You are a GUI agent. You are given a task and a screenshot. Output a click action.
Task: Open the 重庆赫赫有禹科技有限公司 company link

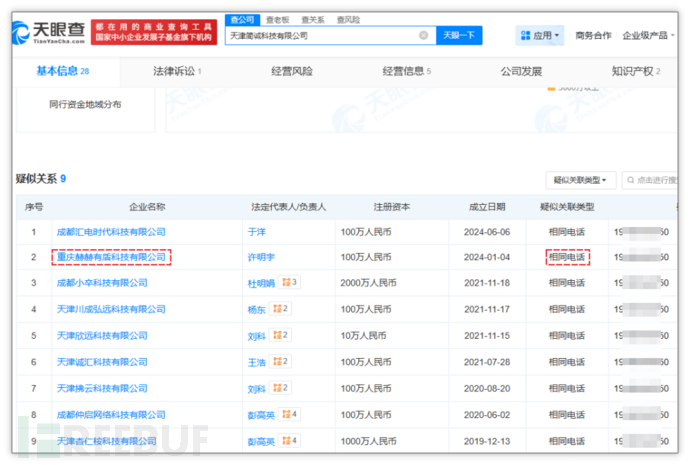109,257
